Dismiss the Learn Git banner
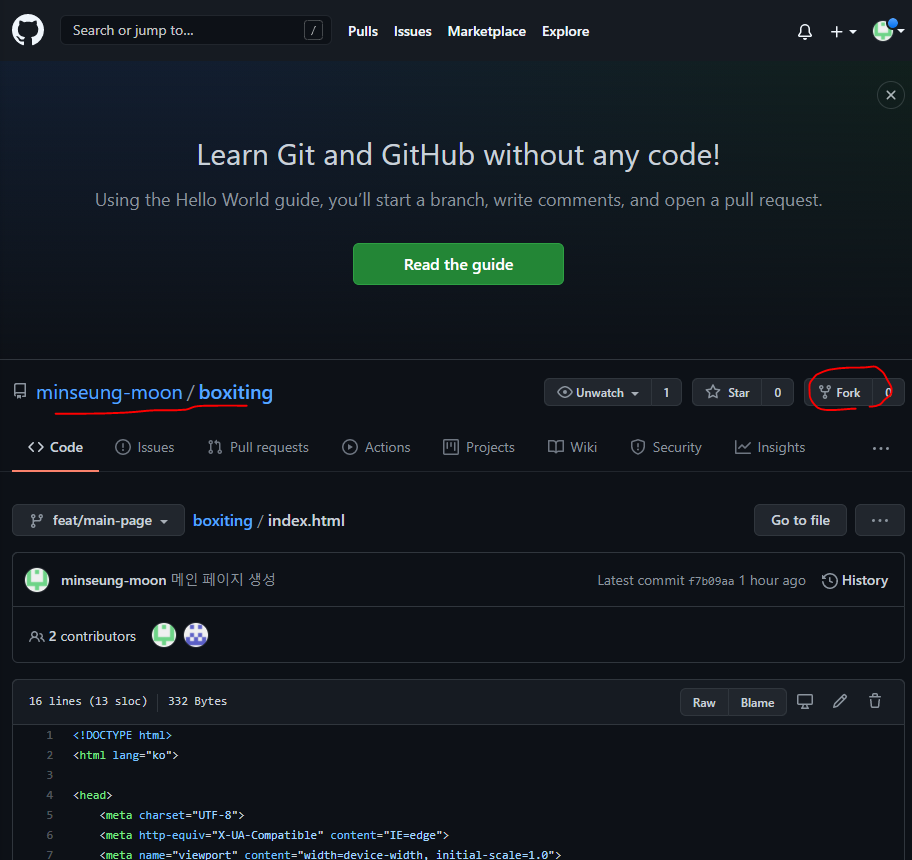 coord(890,95)
